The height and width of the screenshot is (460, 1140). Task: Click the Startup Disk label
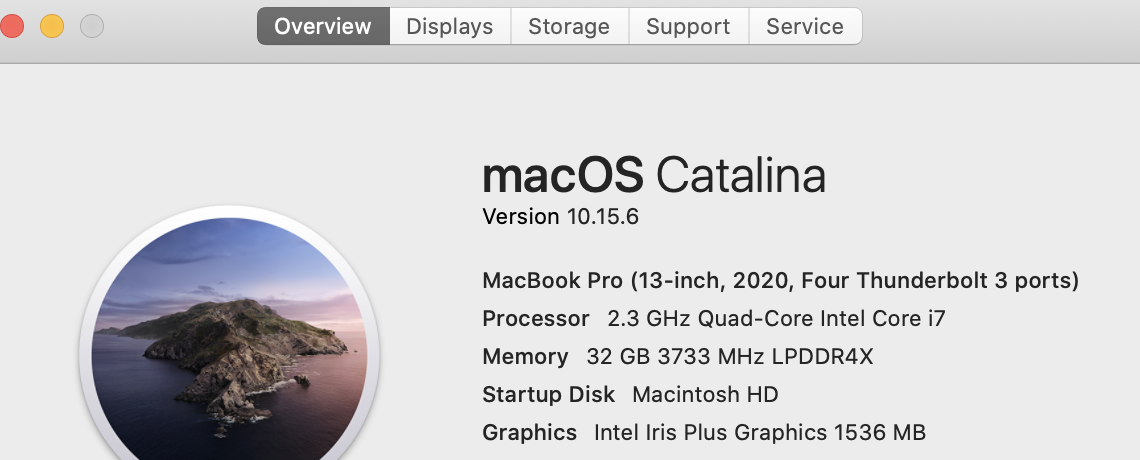[x=548, y=395]
